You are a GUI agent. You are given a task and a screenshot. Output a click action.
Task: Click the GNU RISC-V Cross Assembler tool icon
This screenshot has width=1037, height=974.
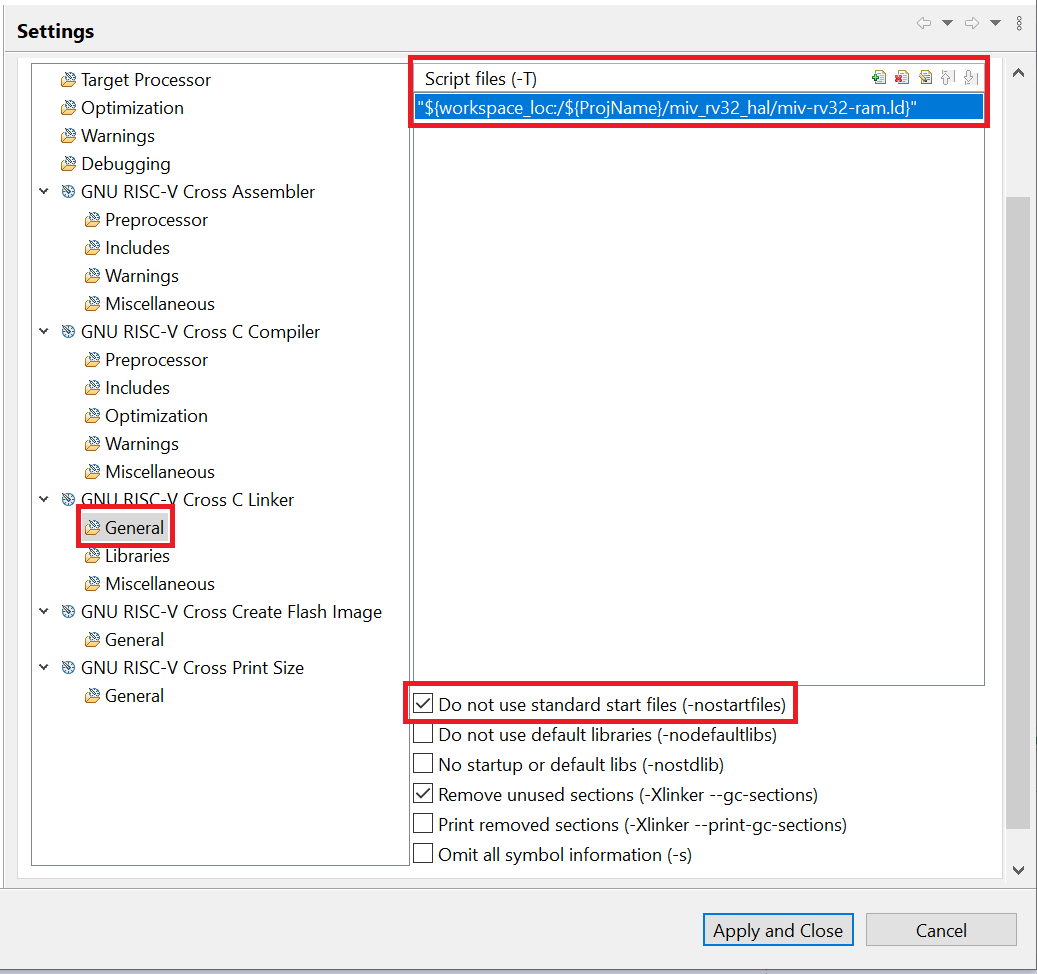[x=68, y=192]
